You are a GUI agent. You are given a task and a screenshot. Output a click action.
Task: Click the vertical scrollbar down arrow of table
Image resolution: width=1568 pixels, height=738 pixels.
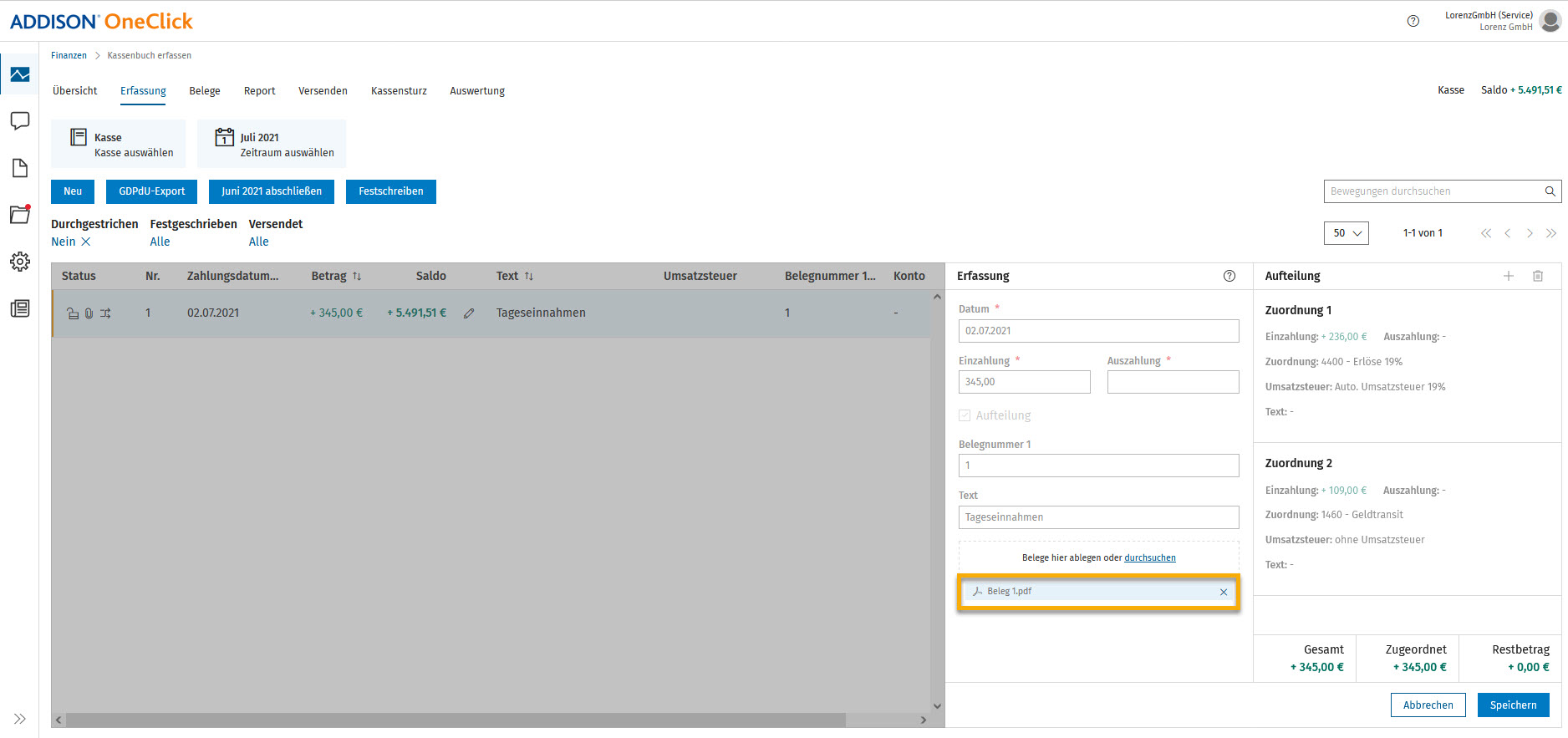937,706
